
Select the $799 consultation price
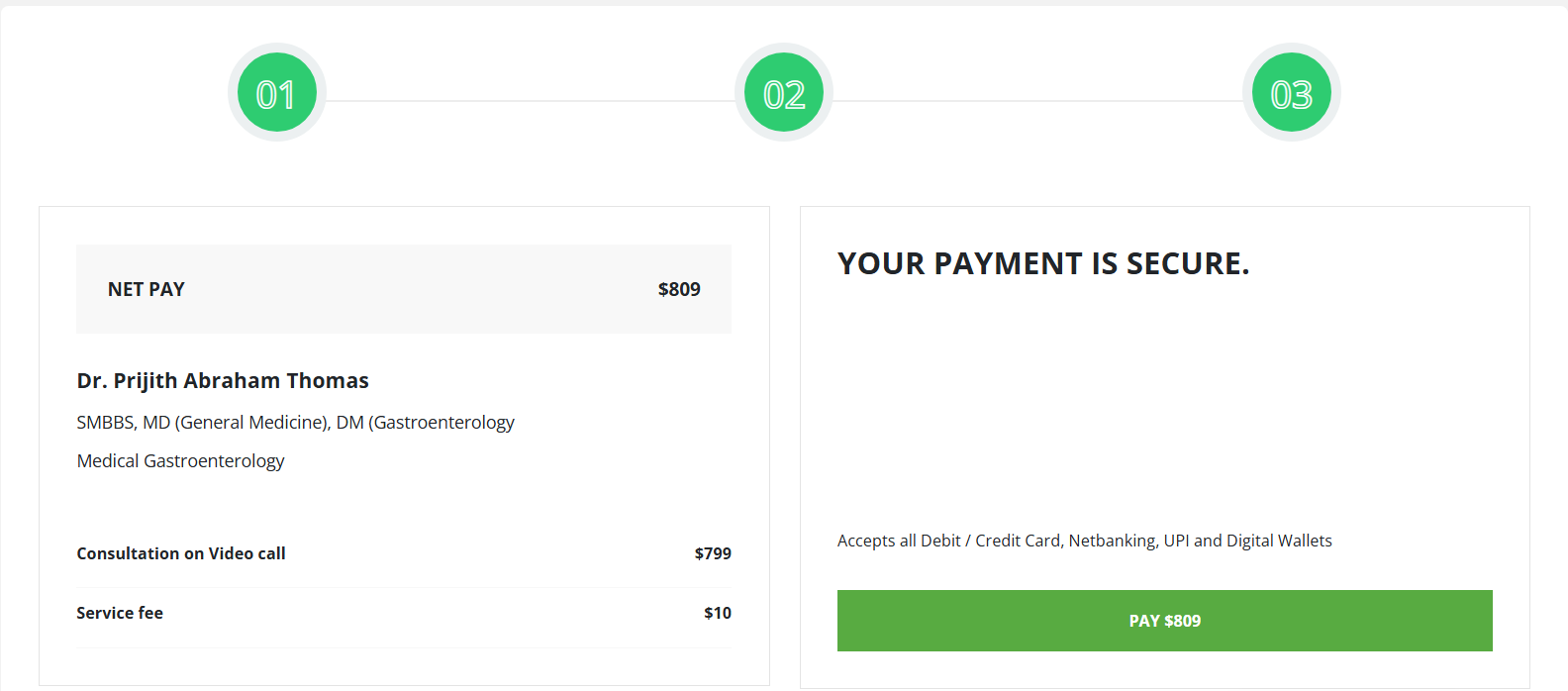[x=713, y=553]
